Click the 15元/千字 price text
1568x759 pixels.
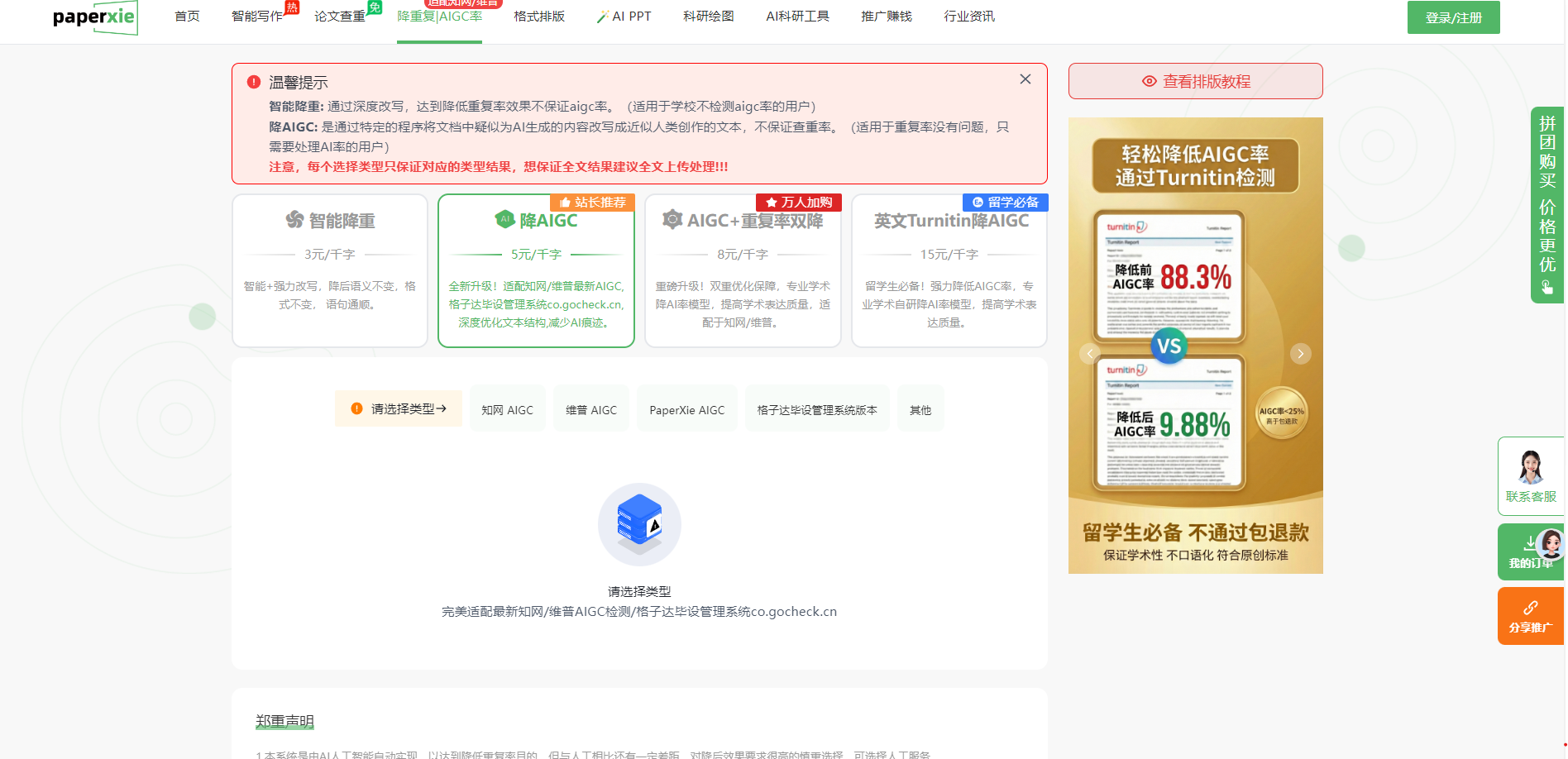pyautogui.click(x=949, y=255)
